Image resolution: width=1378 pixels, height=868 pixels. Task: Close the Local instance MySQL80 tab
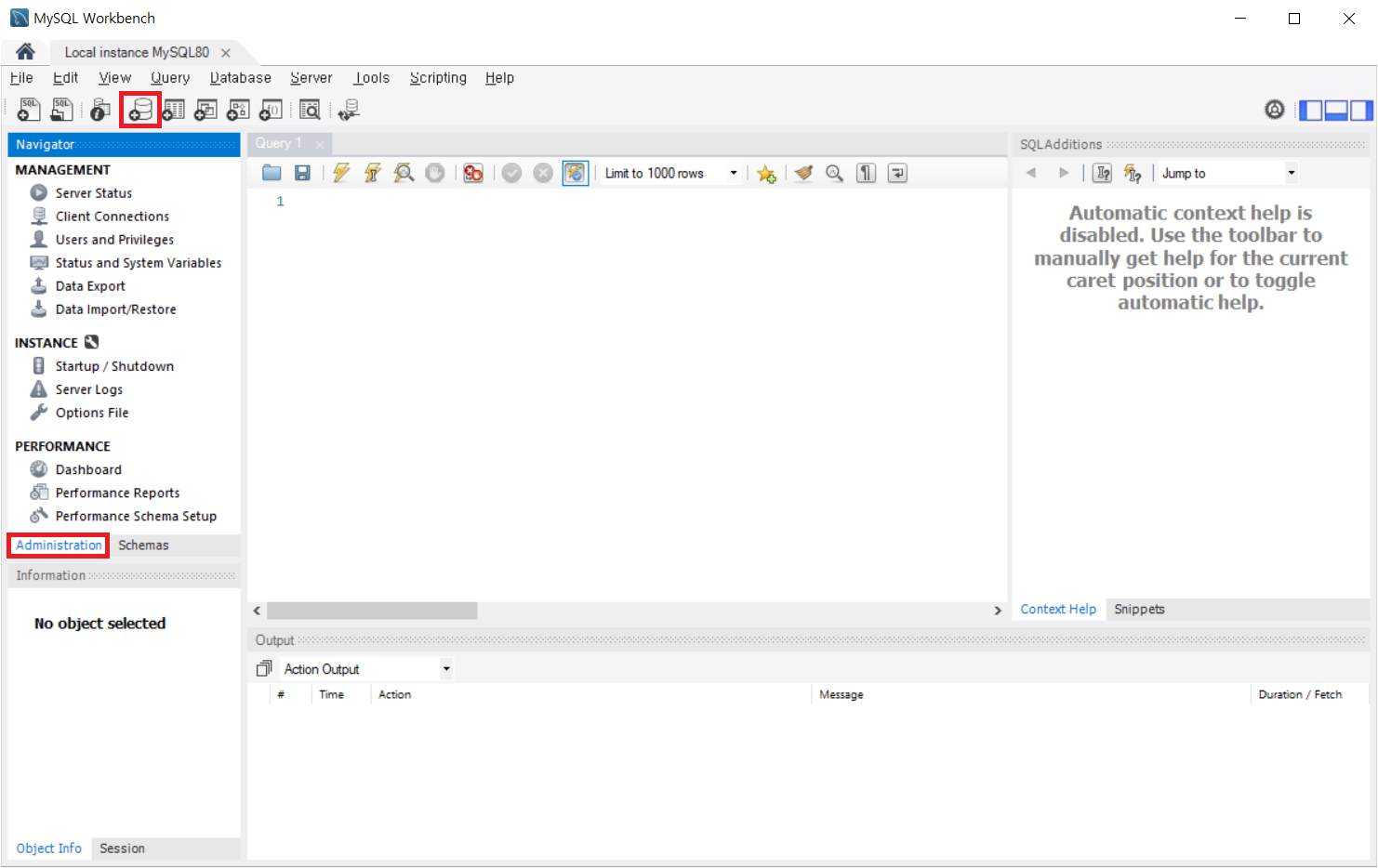click(x=226, y=53)
